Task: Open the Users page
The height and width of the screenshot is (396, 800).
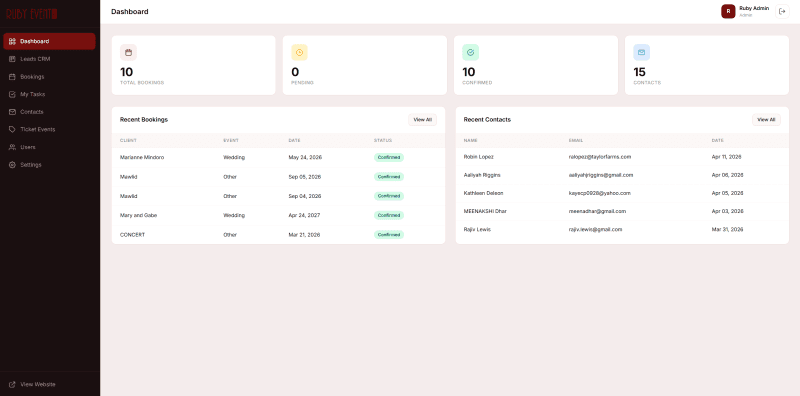Action: pyautogui.click(x=49, y=147)
